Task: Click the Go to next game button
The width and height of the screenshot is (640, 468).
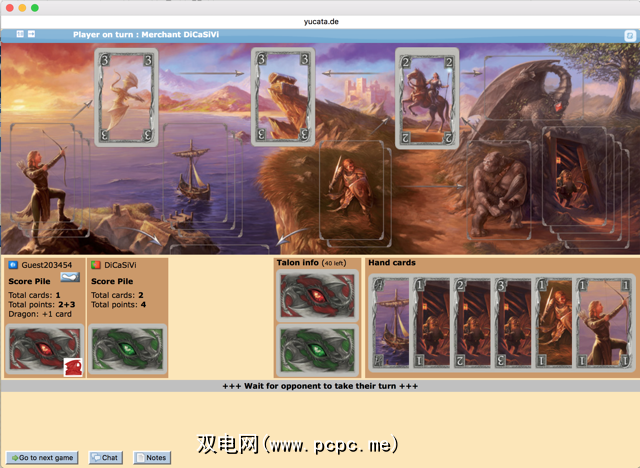Action: (42, 457)
